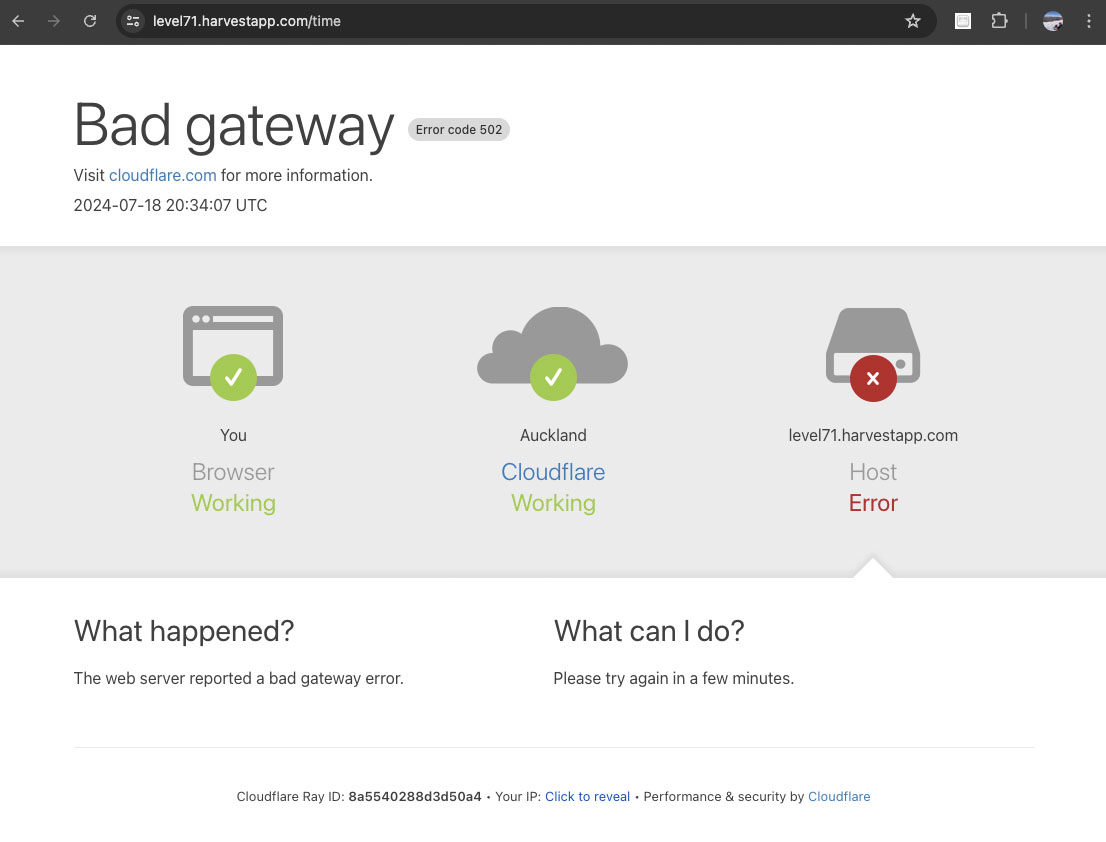Screen dimensions: 1106x842
Task: Open the Chrome profile avatar
Action: [x=1053, y=21]
